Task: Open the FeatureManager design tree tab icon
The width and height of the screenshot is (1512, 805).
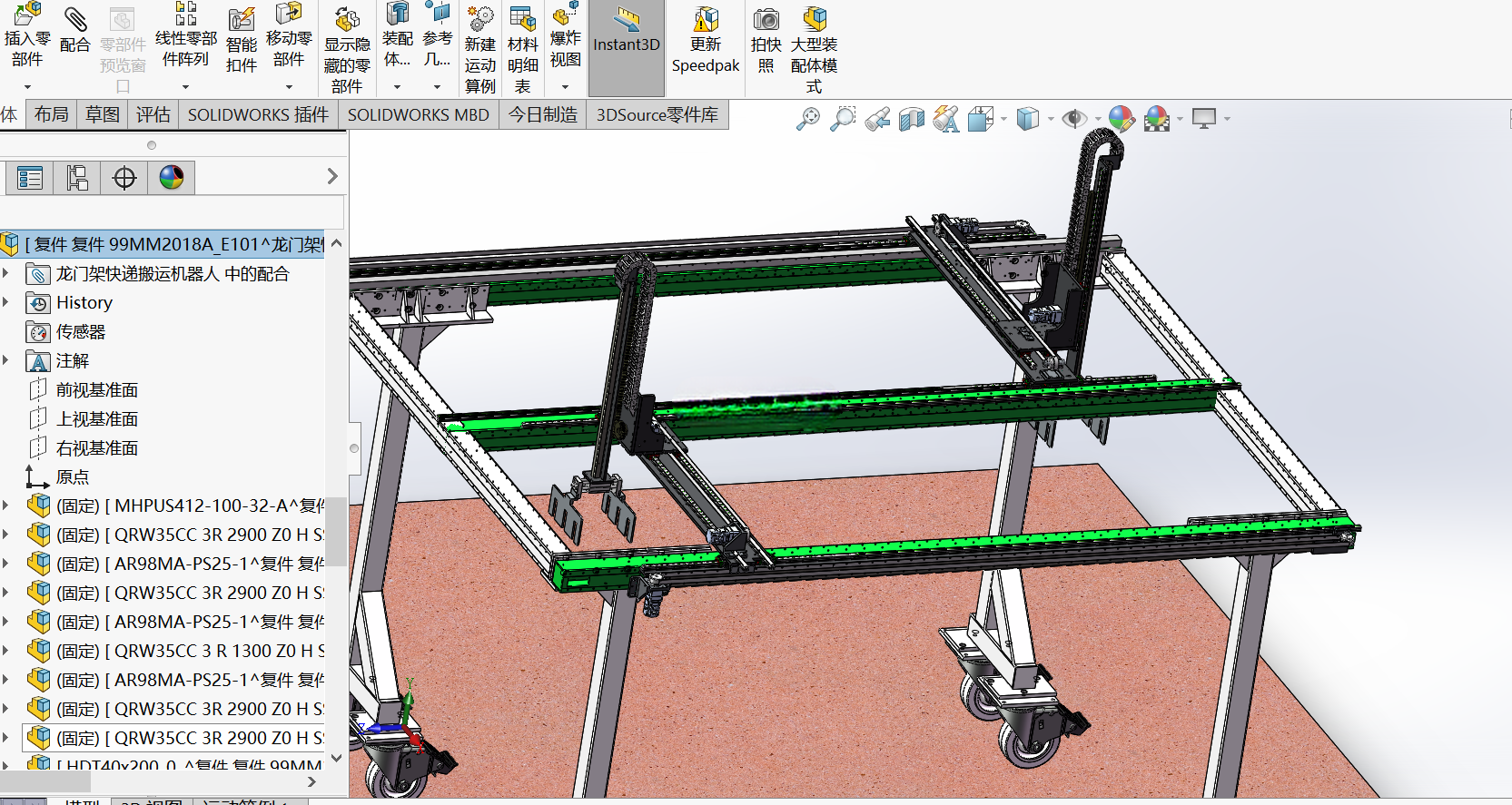Action: [x=30, y=178]
